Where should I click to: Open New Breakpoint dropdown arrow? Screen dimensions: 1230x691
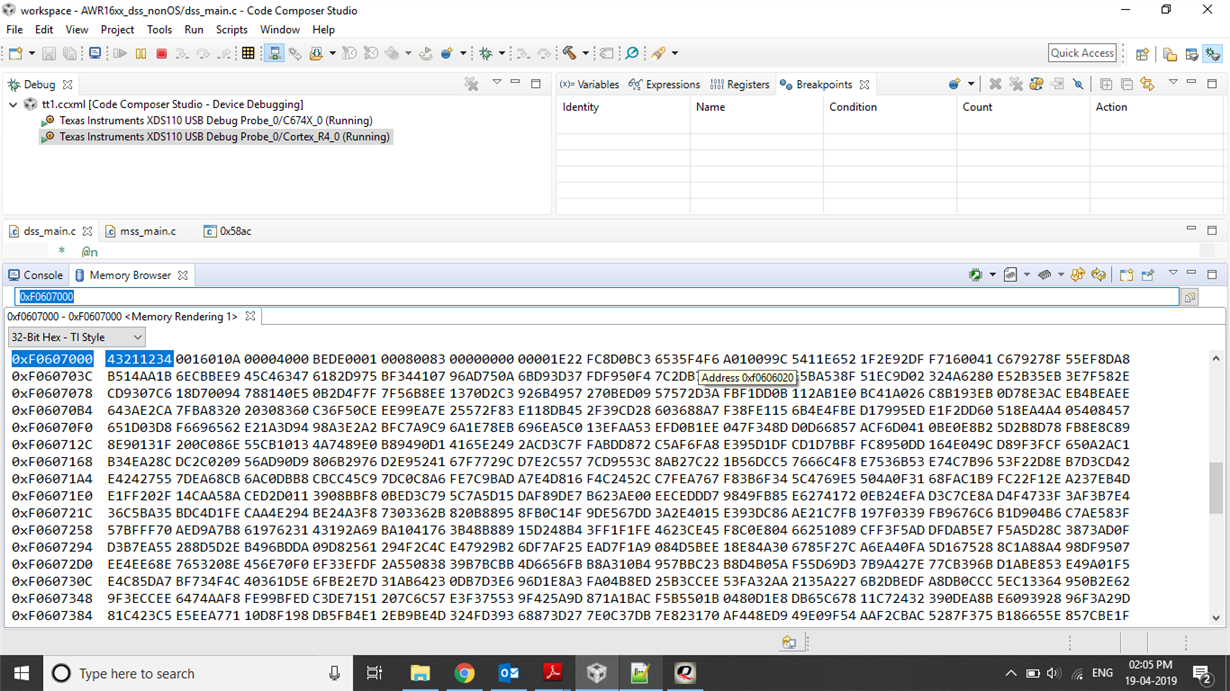[x=971, y=84]
